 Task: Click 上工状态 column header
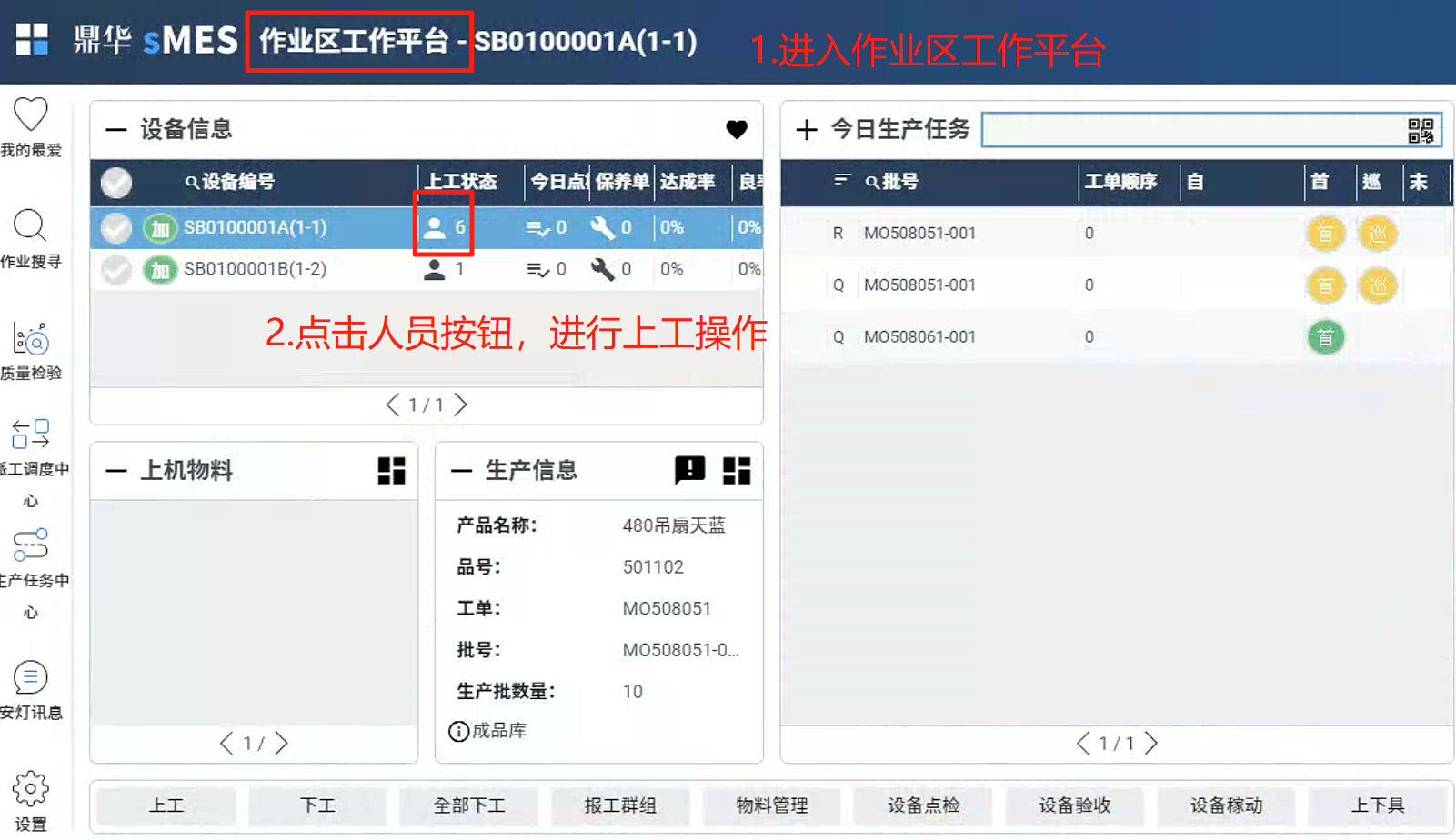click(x=461, y=182)
